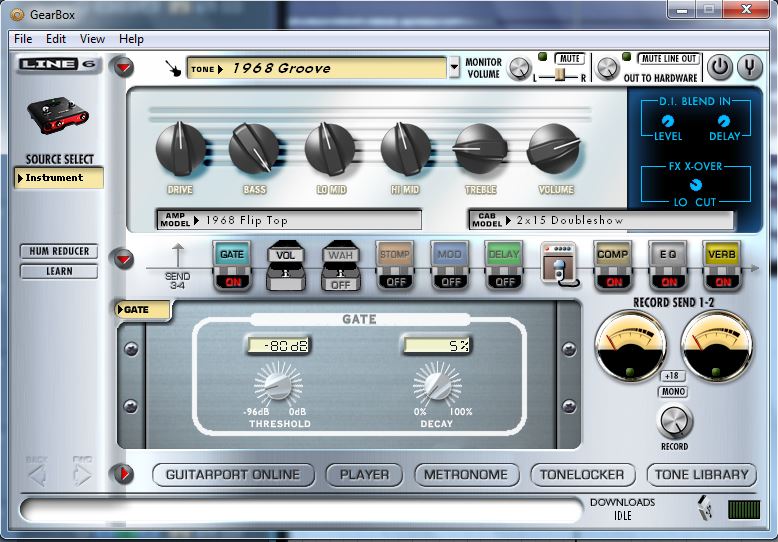Open the View menu
778x542 pixels.
(x=92, y=39)
